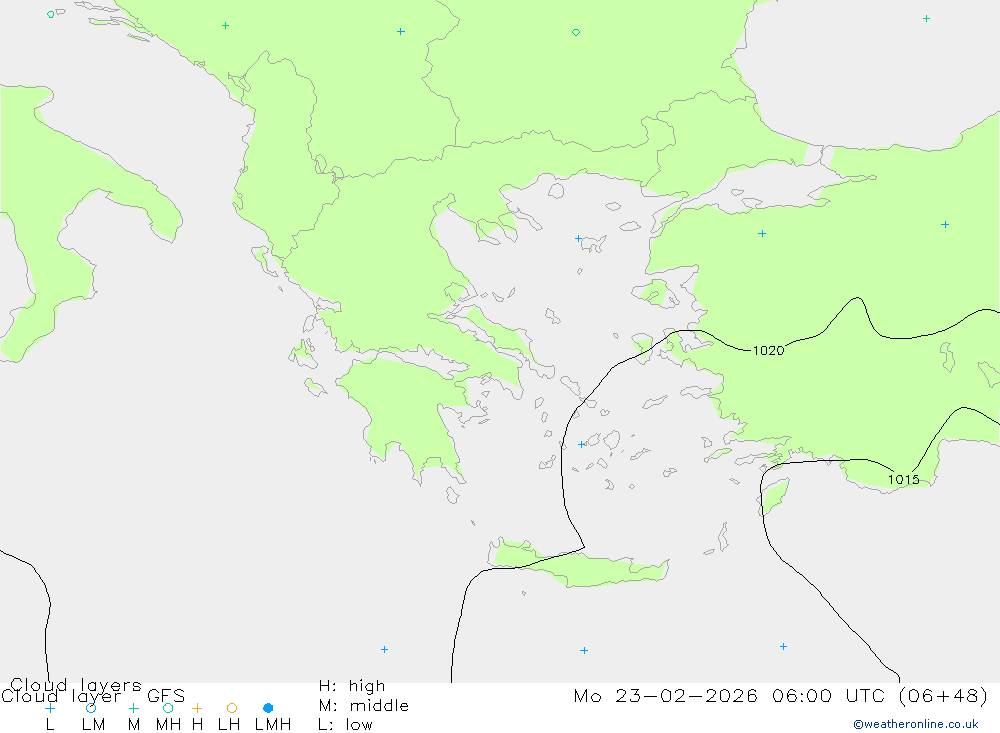Click the blue plus L legend symbol

pyautogui.click(x=50, y=708)
